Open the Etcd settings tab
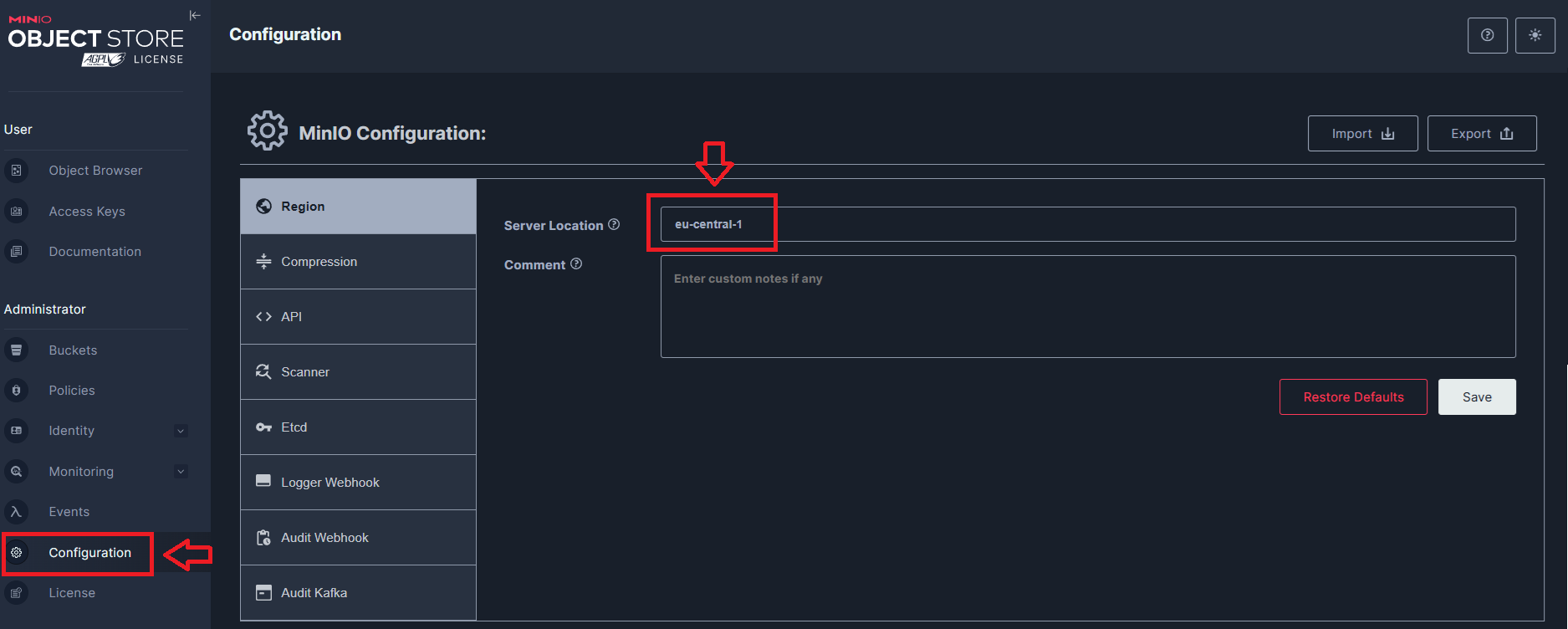Image resolution: width=1568 pixels, height=629 pixels. (358, 427)
